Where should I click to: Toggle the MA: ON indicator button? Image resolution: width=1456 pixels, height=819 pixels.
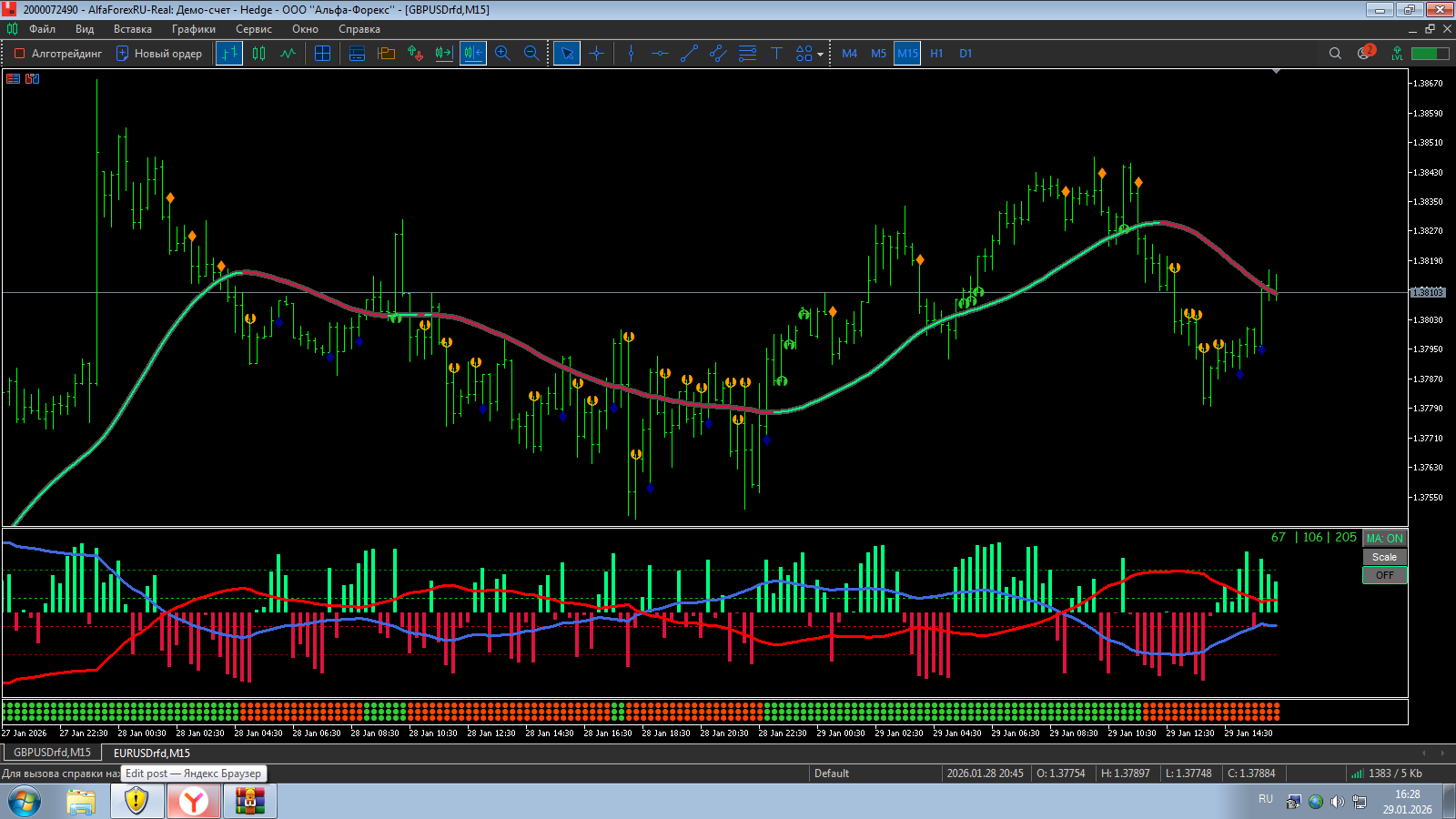(1385, 539)
